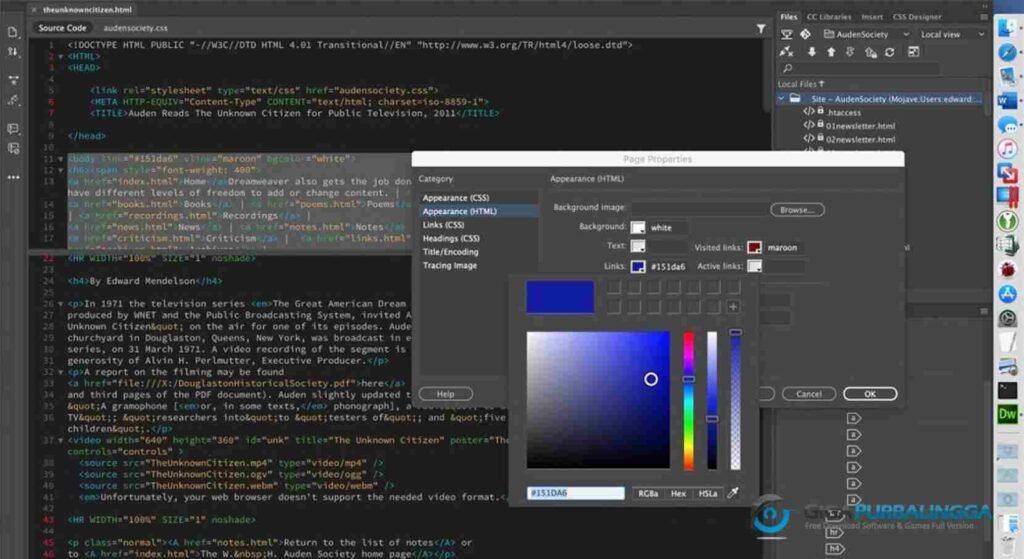Click the opacity transparency slider
The height and width of the screenshot is (559, 1024).
pyautogui.click(x=735, y=400)
